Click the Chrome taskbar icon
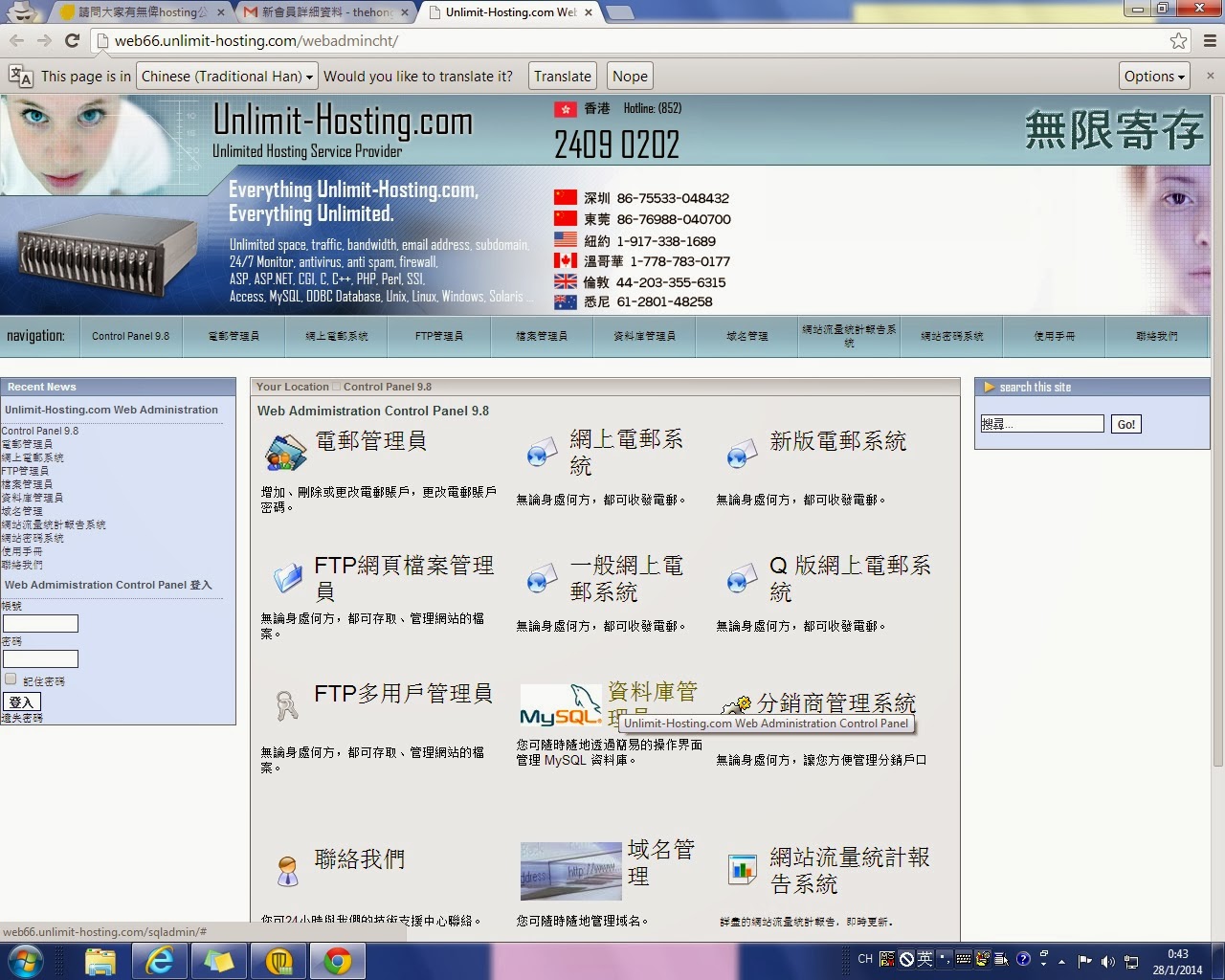The width and height of the screenshot is (1225, 980). point(337,961)
